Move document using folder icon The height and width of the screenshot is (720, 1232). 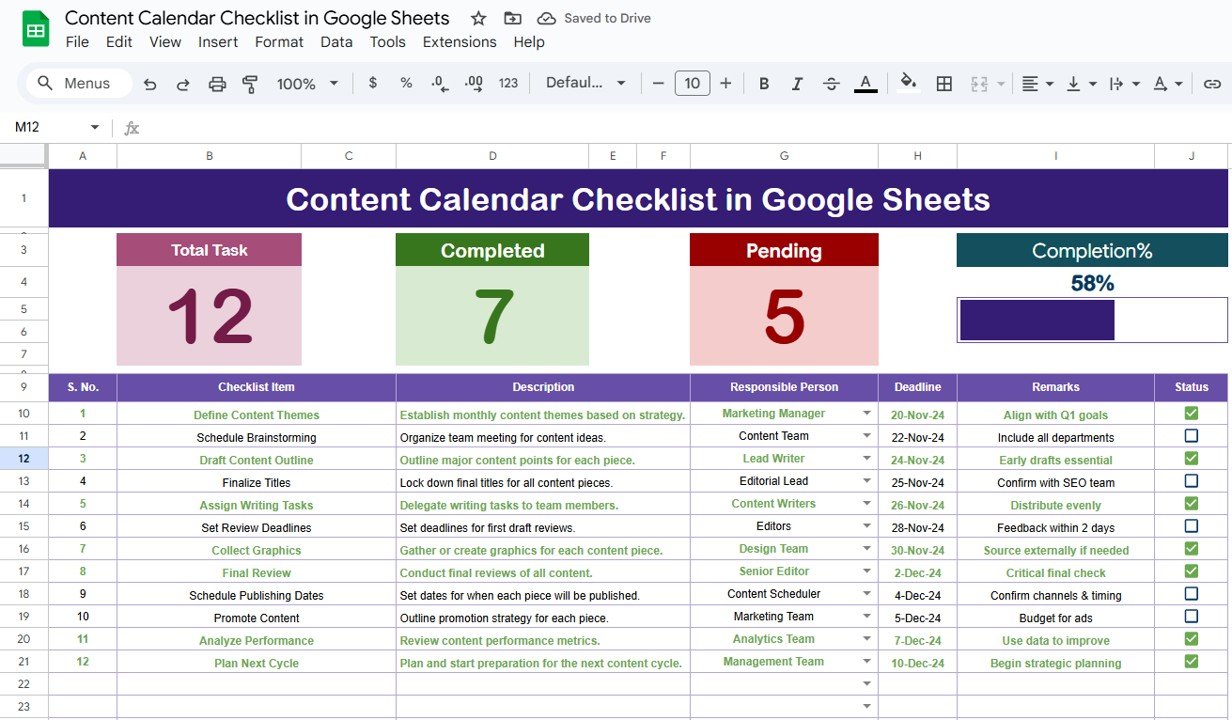click(x=512, y=18)
